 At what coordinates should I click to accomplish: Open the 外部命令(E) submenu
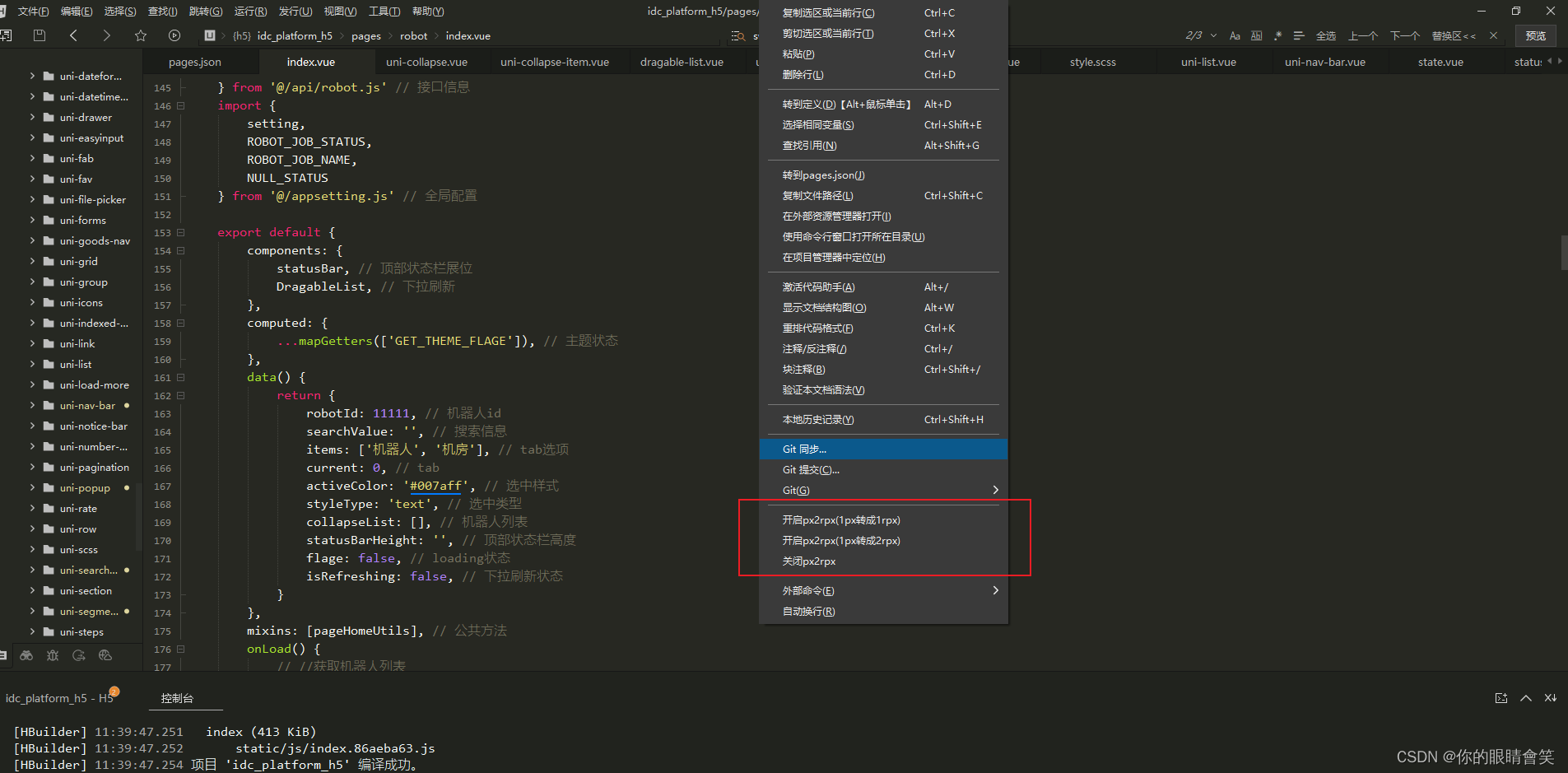[x=883, y=590]
